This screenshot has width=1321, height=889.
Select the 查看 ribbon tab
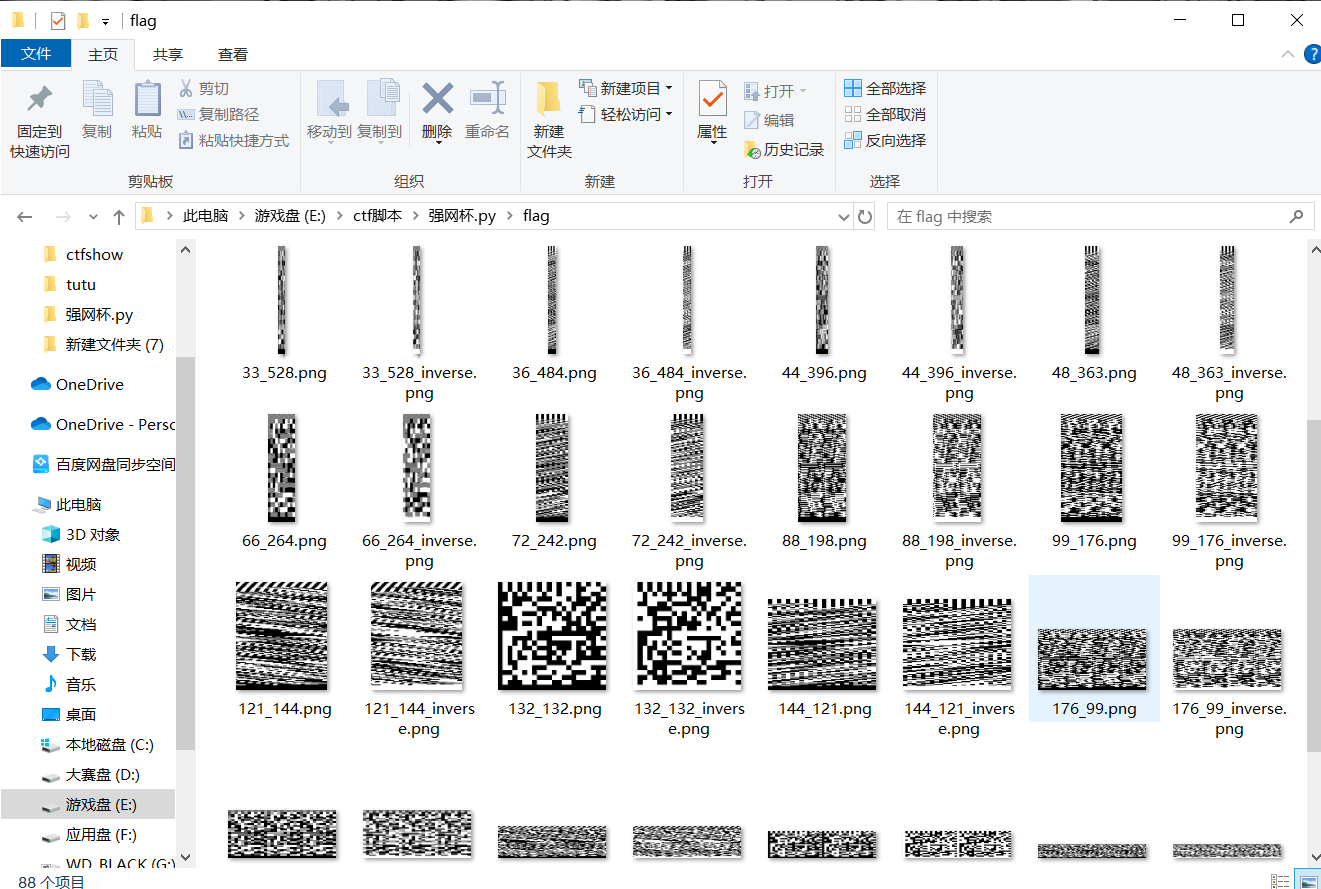pyautogui.click(x=233, y=54)
